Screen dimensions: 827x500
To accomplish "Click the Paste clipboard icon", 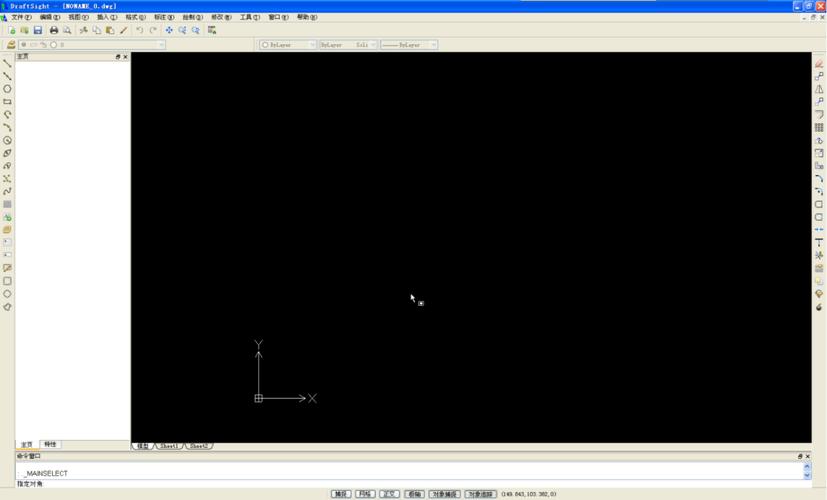I will (110, 31).
